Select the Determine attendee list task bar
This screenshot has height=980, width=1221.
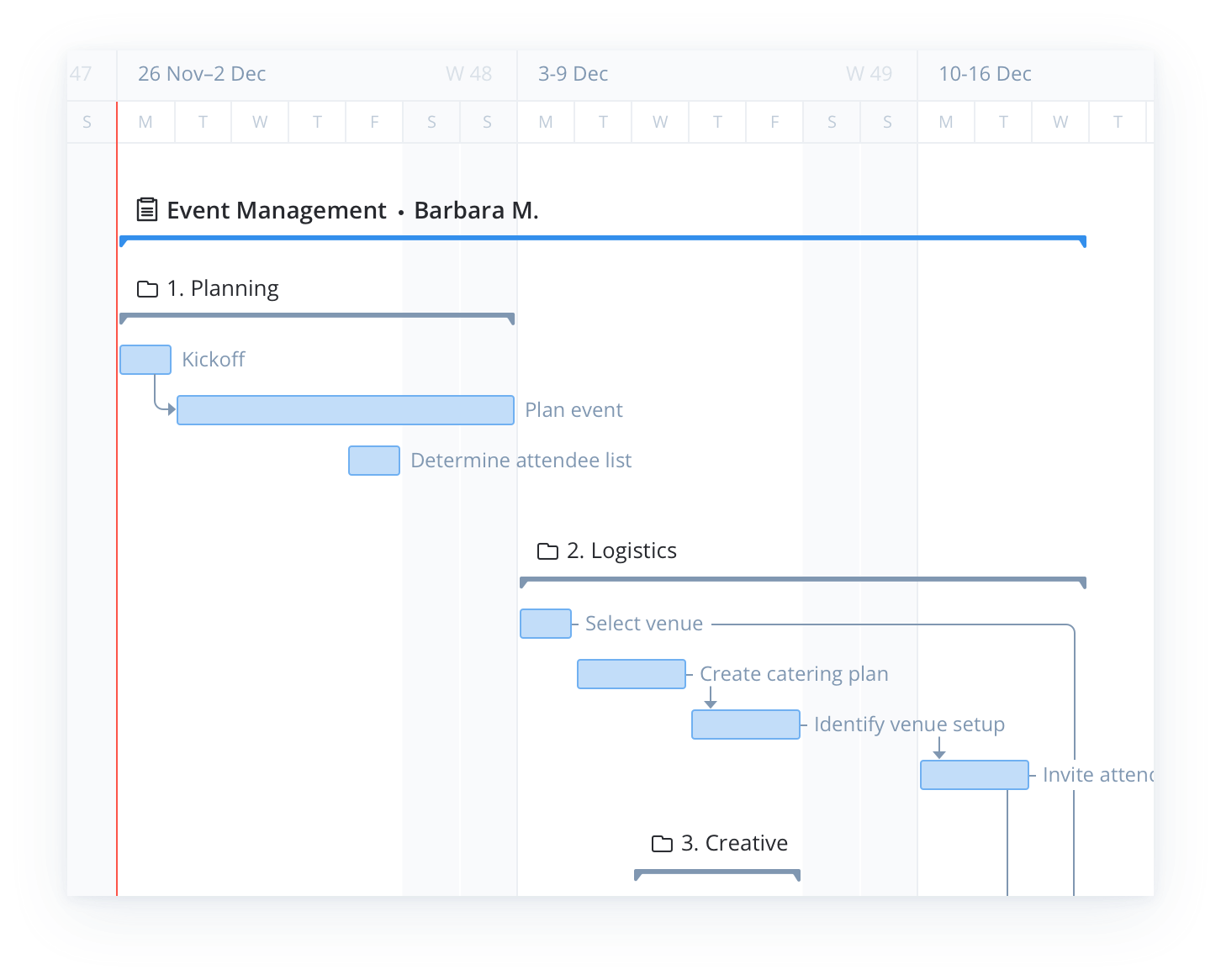click(373, 461)
